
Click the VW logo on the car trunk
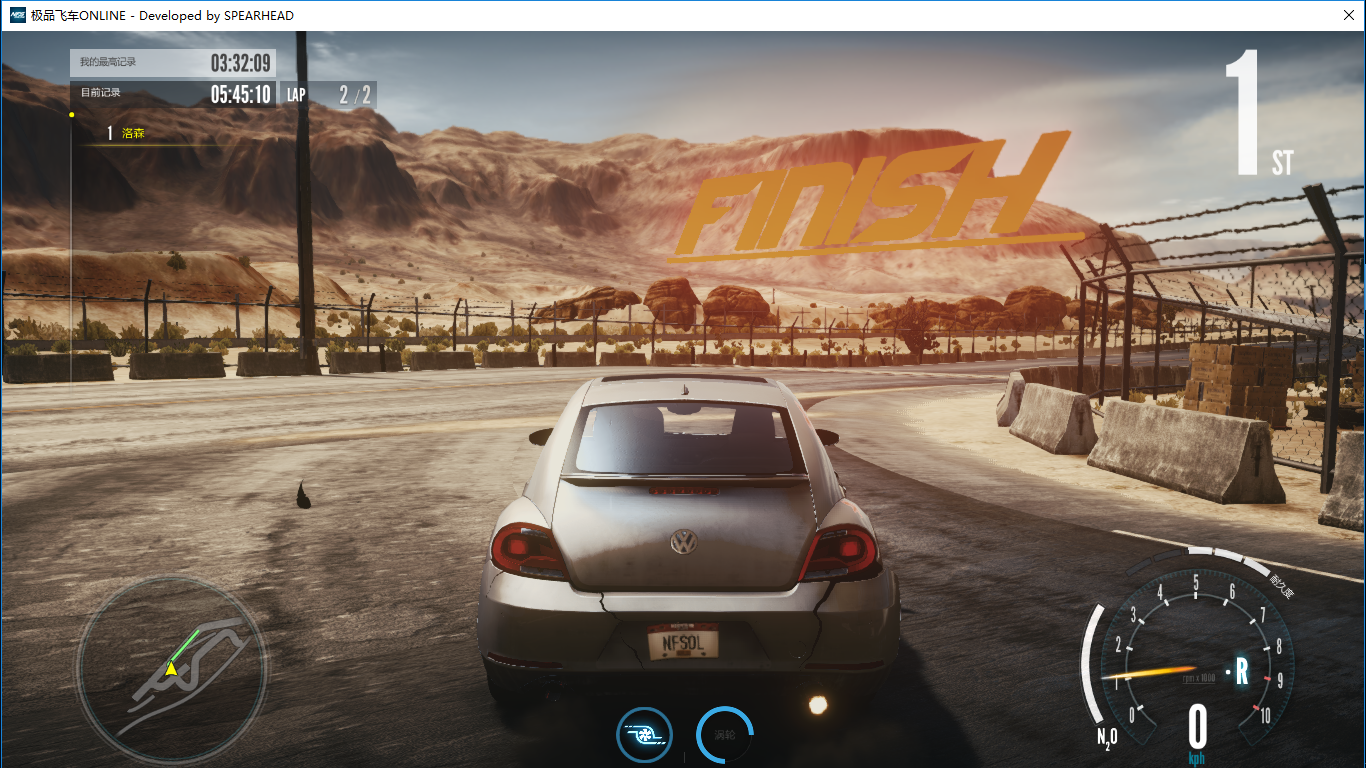[684, 543]
